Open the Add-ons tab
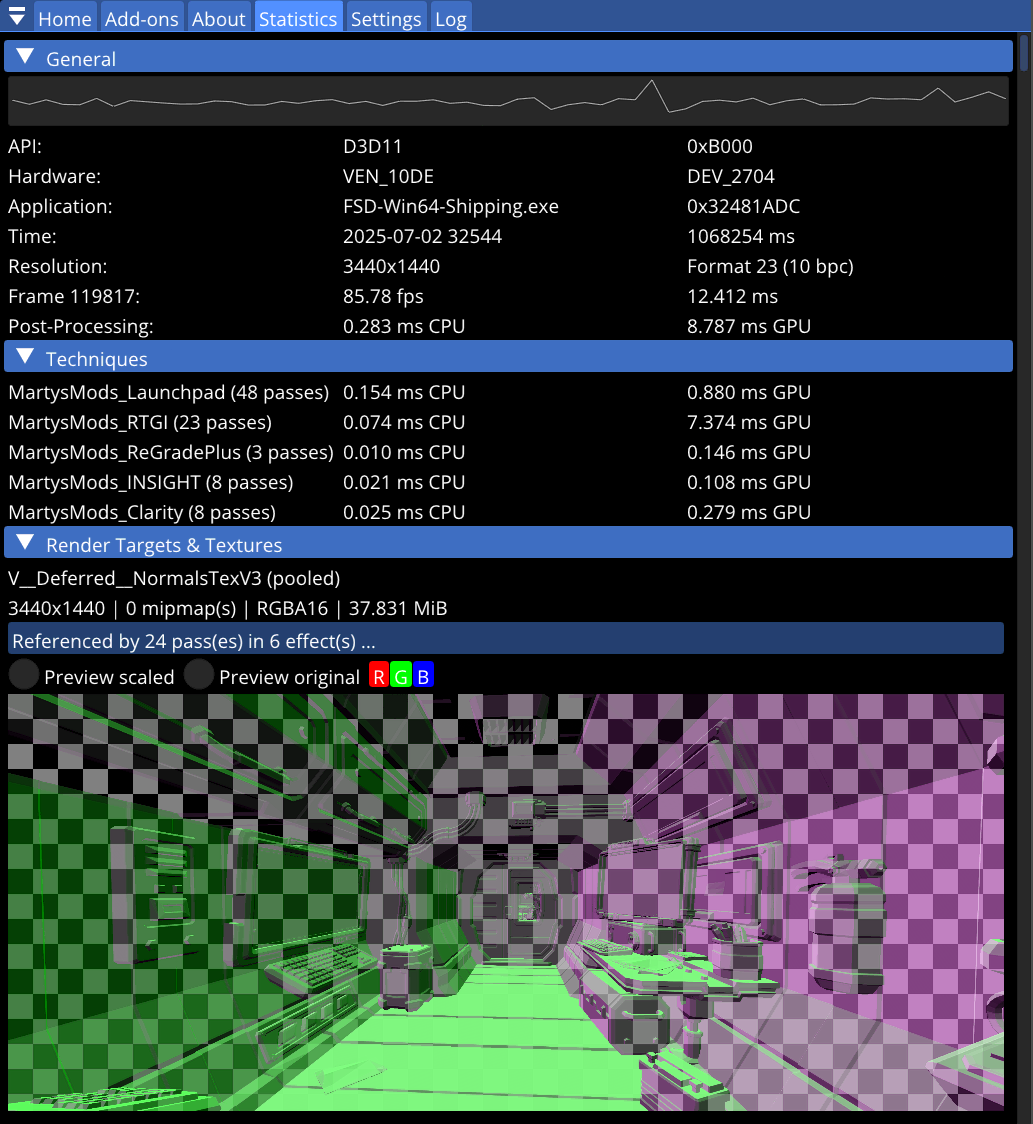This screenshot has height=1124, width=1033. [x=141, y=18]
